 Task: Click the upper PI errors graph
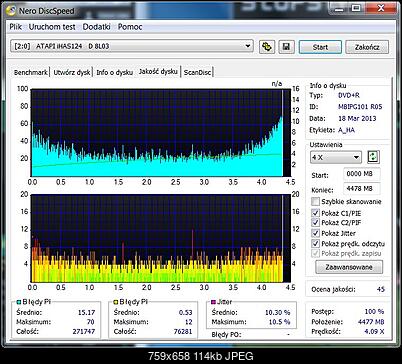tap(161, 133)
